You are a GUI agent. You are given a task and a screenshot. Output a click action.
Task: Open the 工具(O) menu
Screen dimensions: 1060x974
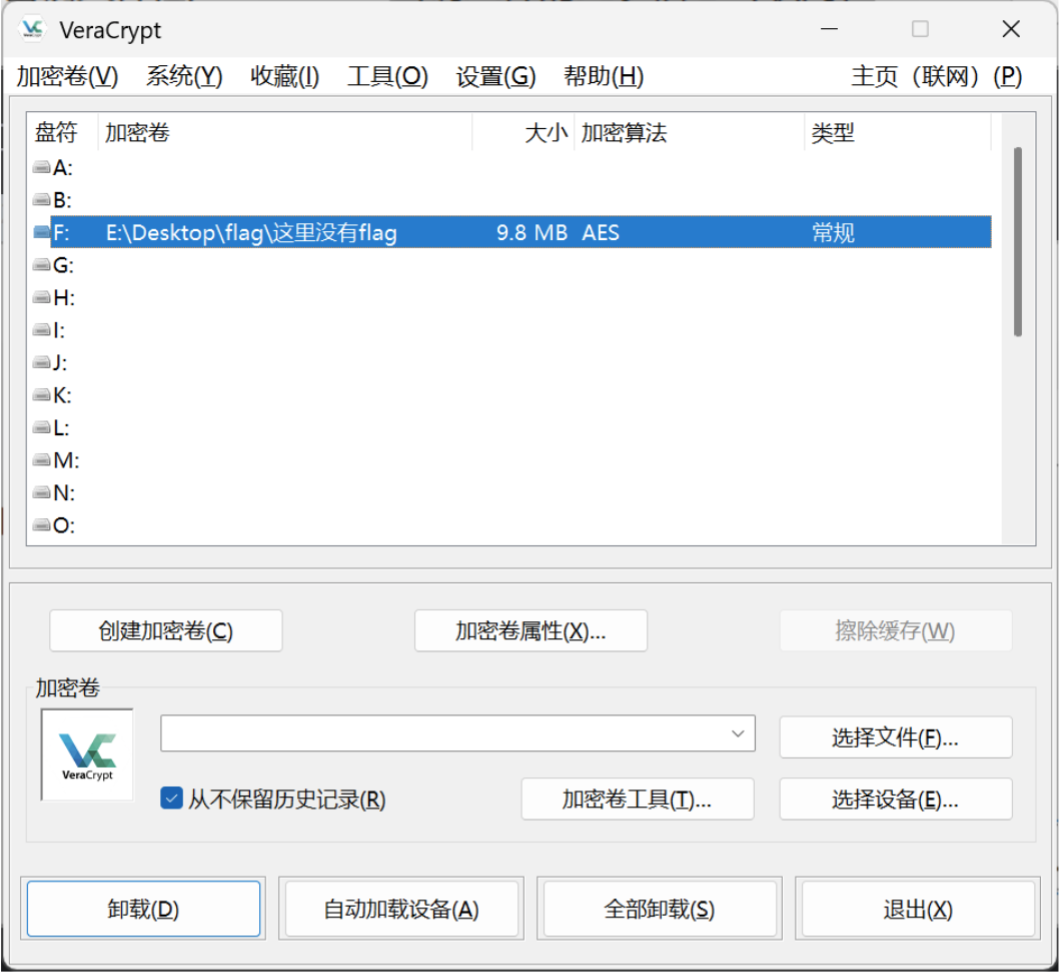[x=387, y=76]
